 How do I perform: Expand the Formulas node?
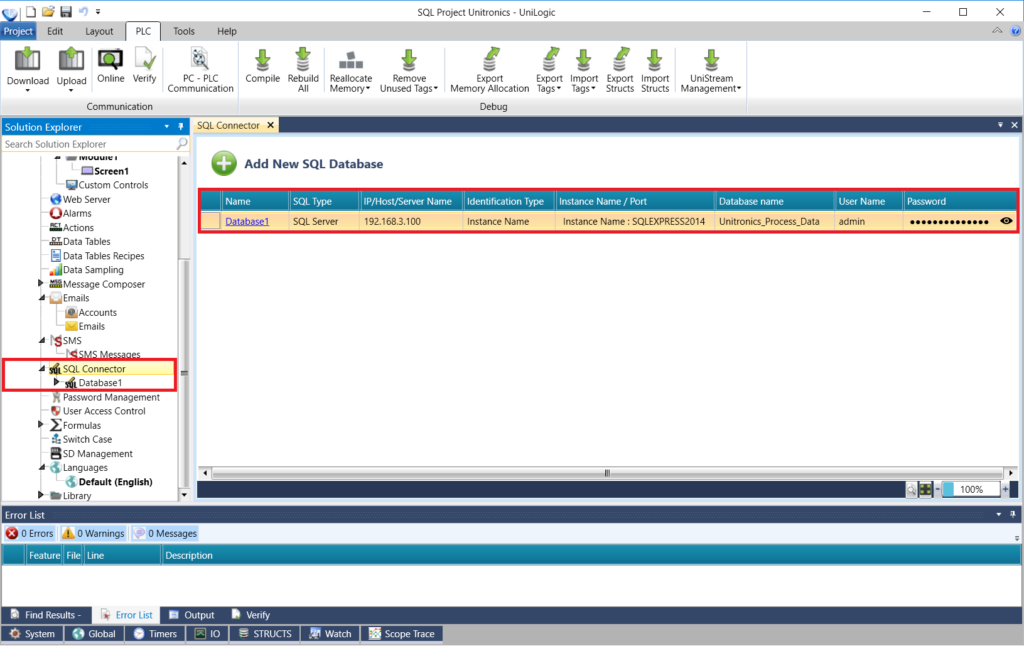click(40, 425)
